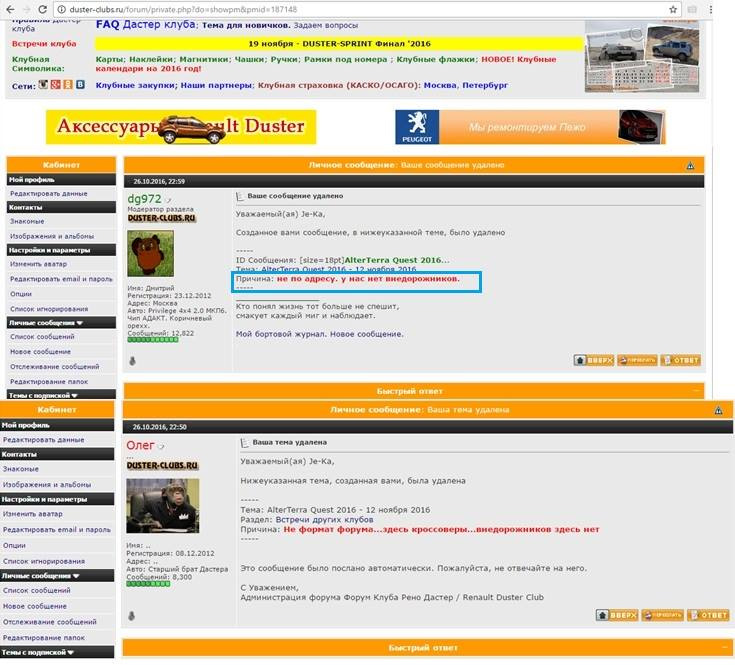The width and height of the screenshot is (735, 665).
Task: Go back with the browser back arrow
Action: pyautogui.click(x=10, y=9)
